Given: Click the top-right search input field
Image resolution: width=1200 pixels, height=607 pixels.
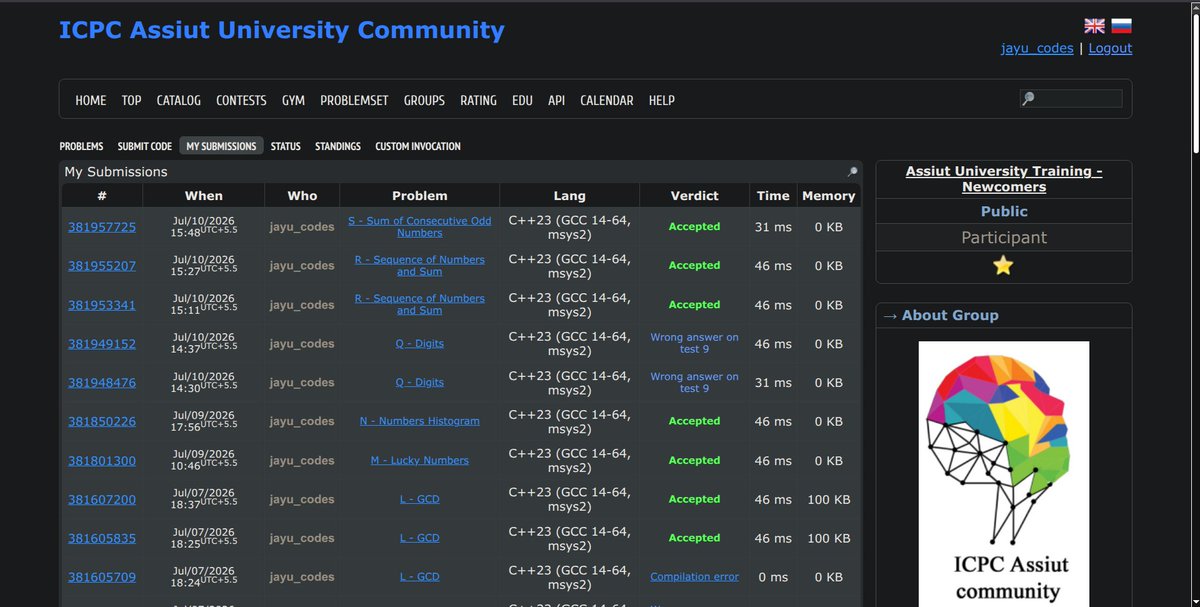Looking at the screenshot, I should pyautogui.click(x=1071, y=98).
